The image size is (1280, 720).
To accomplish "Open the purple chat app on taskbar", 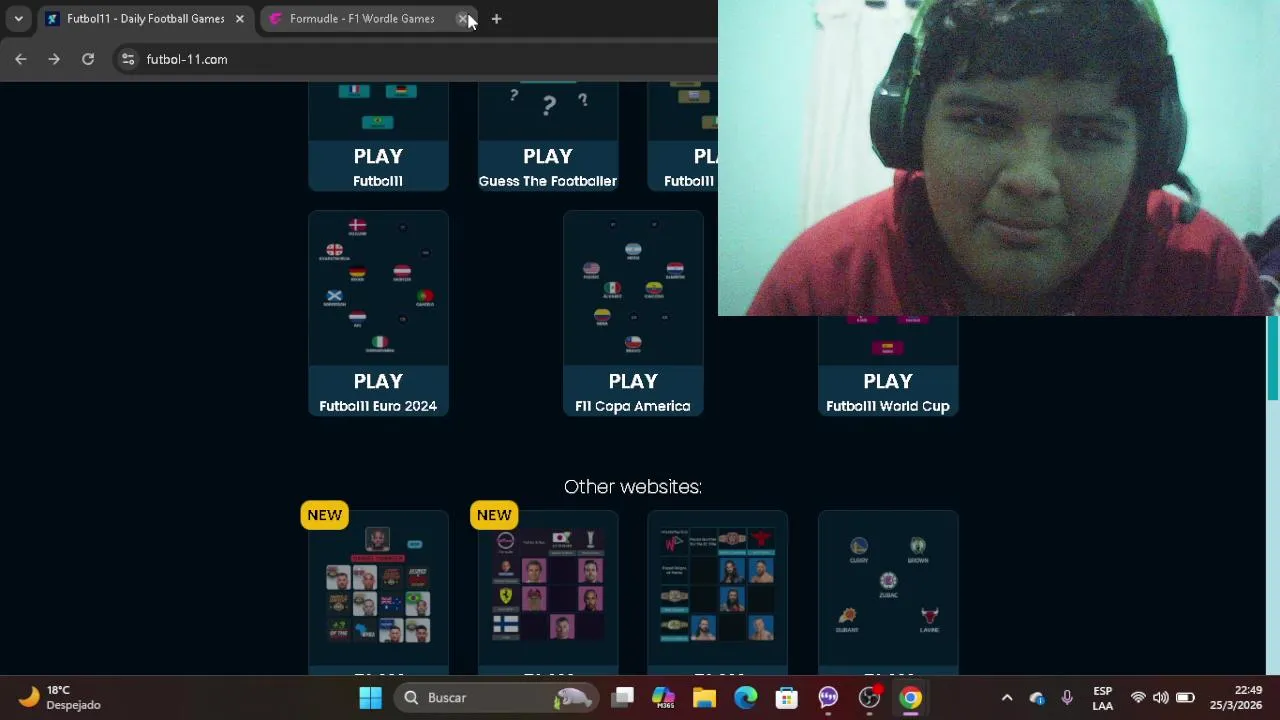I will (828, 698).
